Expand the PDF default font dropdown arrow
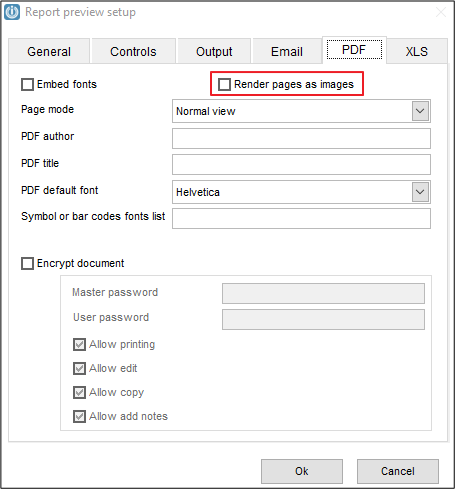Viewport: 455px width, 489px height. coord(420,192)
